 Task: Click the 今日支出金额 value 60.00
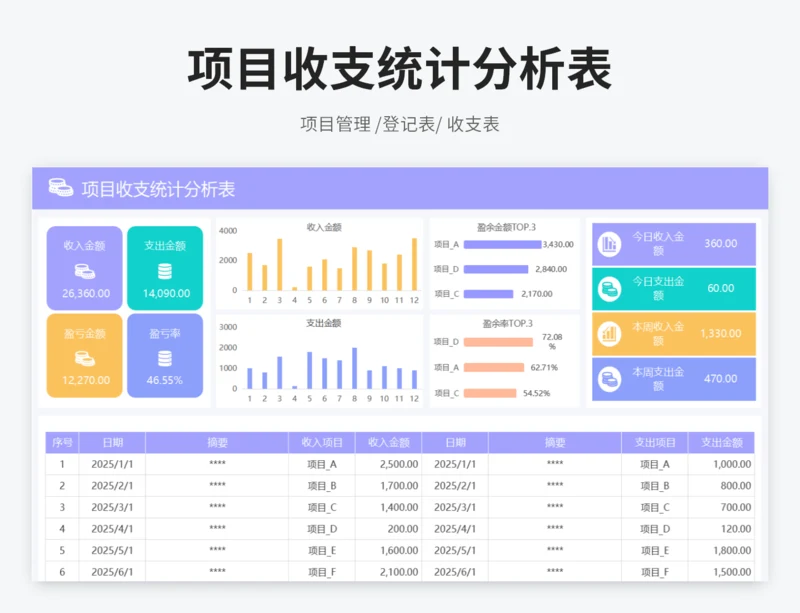pos(720,288)
